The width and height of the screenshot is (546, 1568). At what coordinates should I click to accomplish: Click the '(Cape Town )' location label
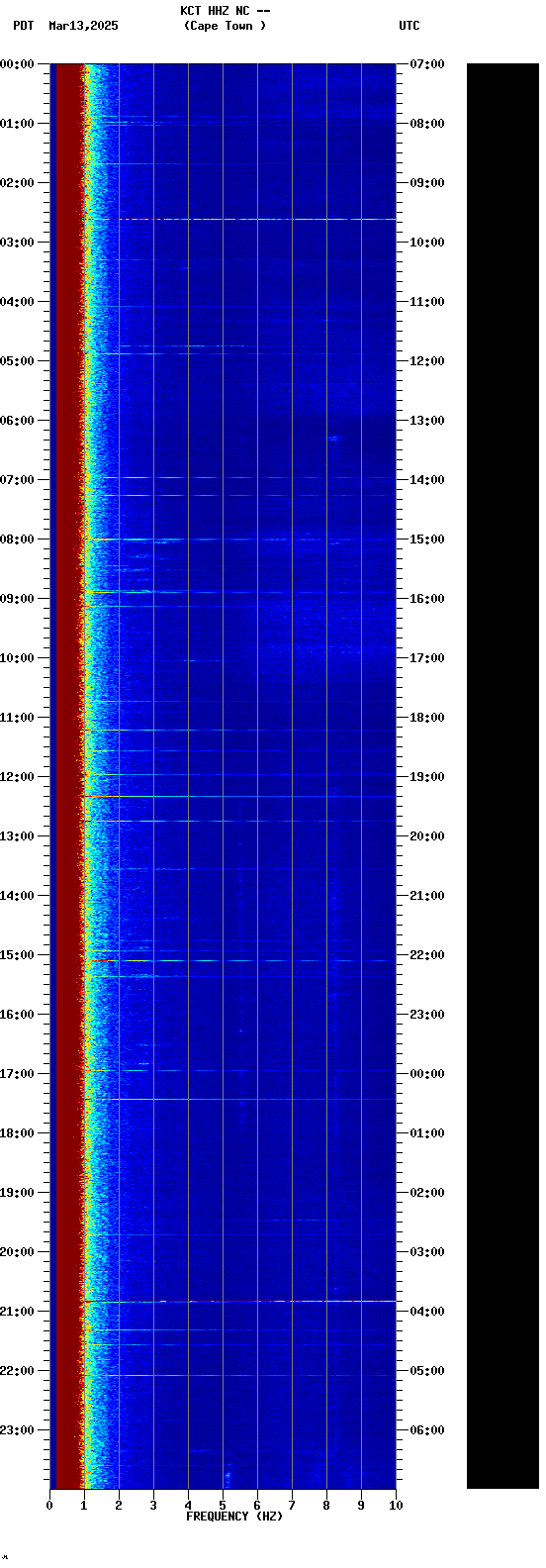[x=226, y=26]
